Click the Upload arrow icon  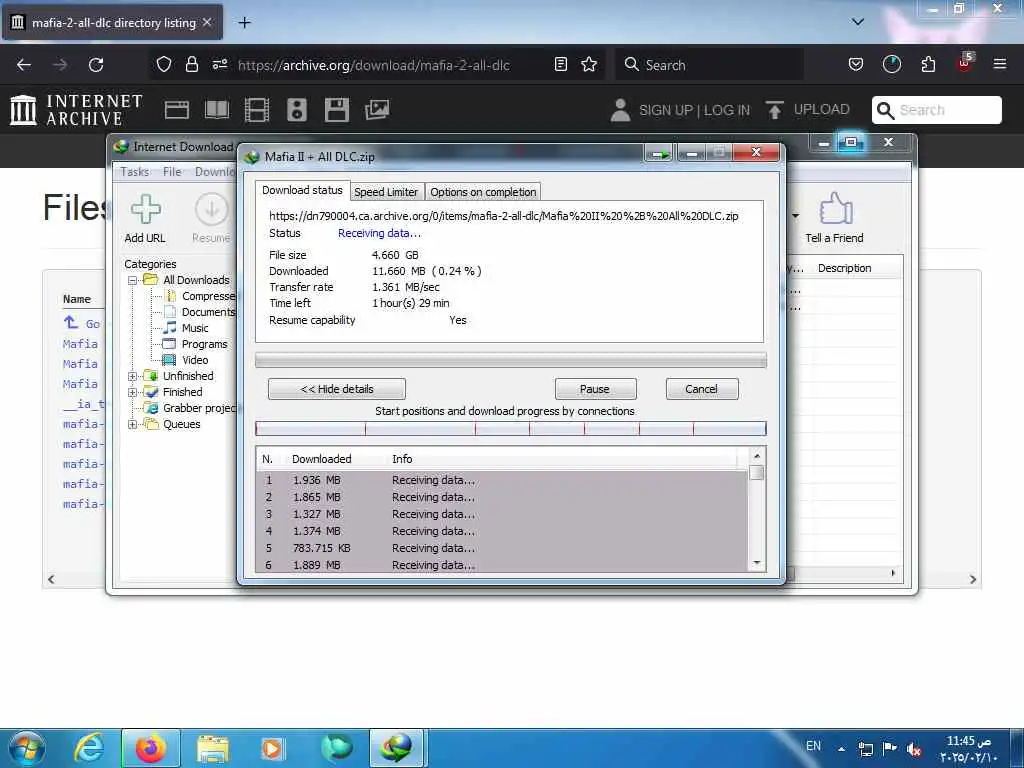775,110
